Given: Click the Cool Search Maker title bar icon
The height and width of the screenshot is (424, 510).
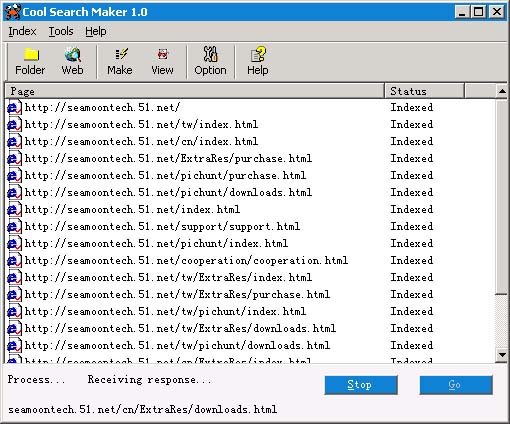Looking at the screenshot, I should coord(13,12).
